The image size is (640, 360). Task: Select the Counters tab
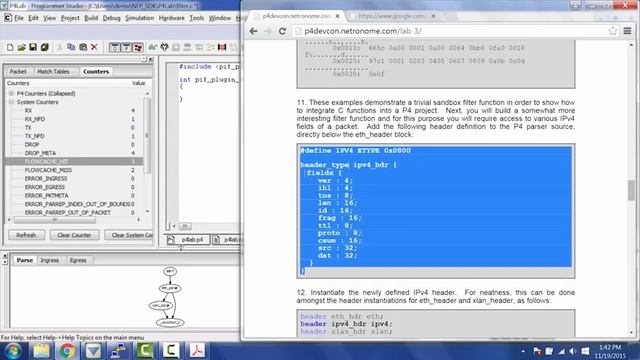coord(96,71)
